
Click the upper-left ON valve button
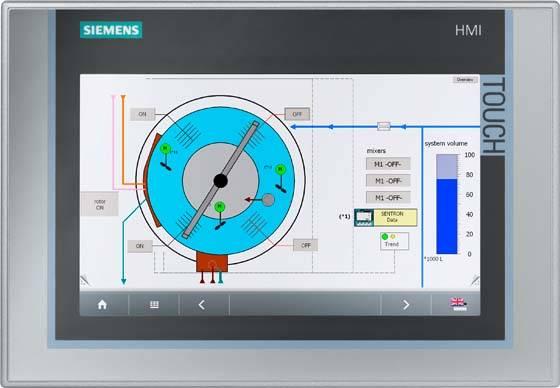click(x=142, y=114)
